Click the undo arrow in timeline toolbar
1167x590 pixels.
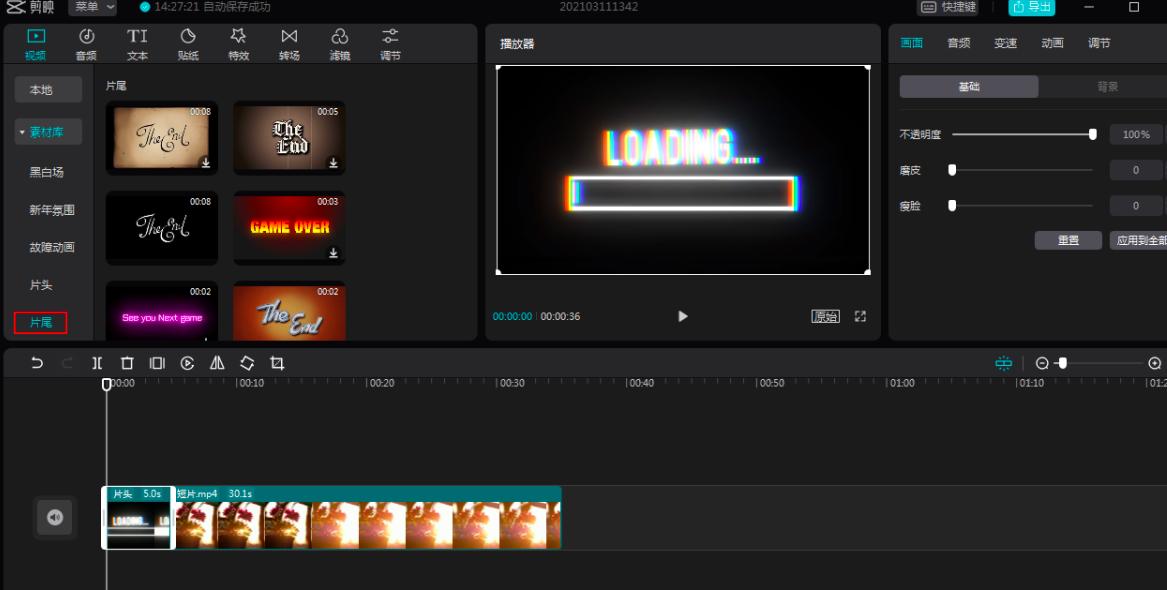(37, 364)
